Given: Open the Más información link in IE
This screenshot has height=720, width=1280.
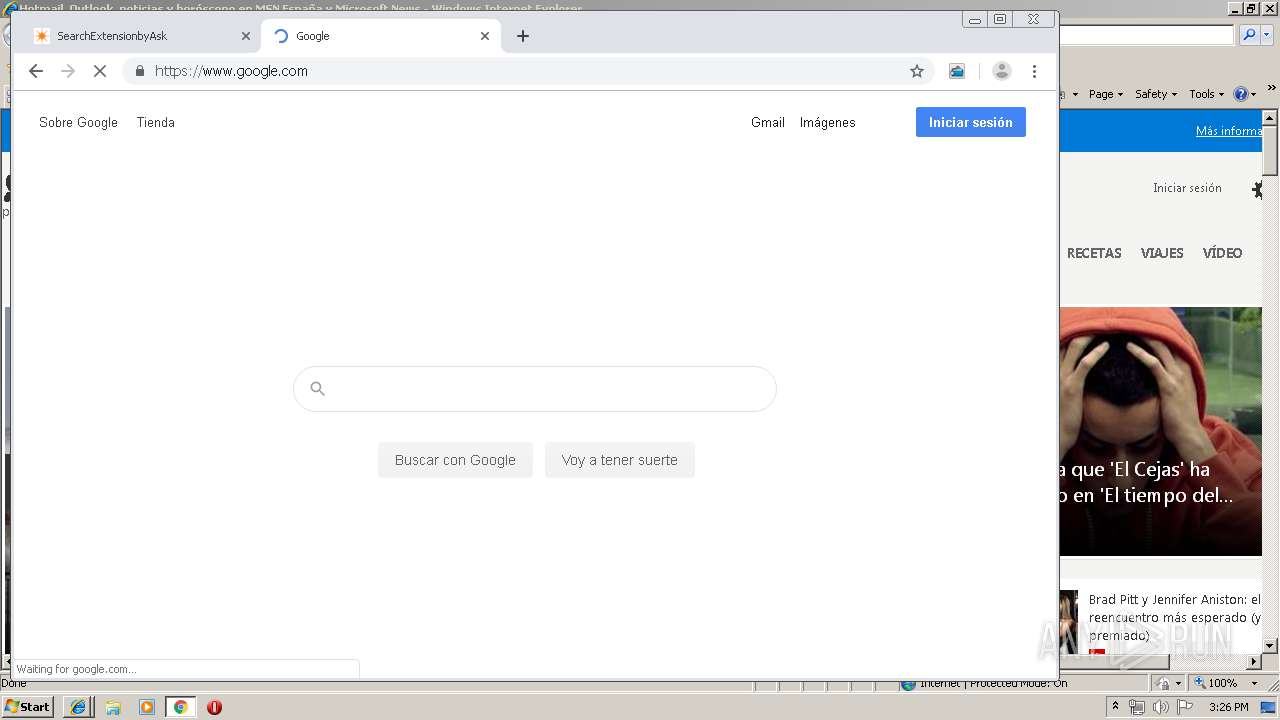Looking at the screenshot, I should 1229,131.
